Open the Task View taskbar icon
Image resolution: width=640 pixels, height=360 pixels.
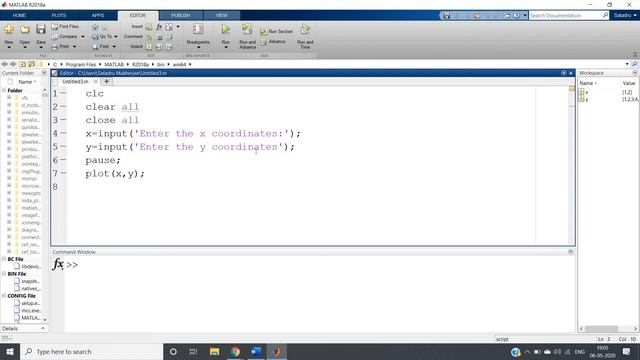click(x=193, y=351)
